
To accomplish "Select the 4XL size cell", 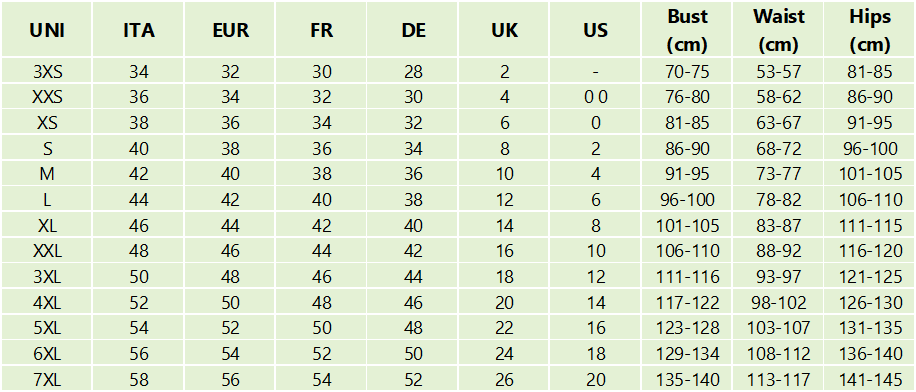I will click(x=47, y=302).
